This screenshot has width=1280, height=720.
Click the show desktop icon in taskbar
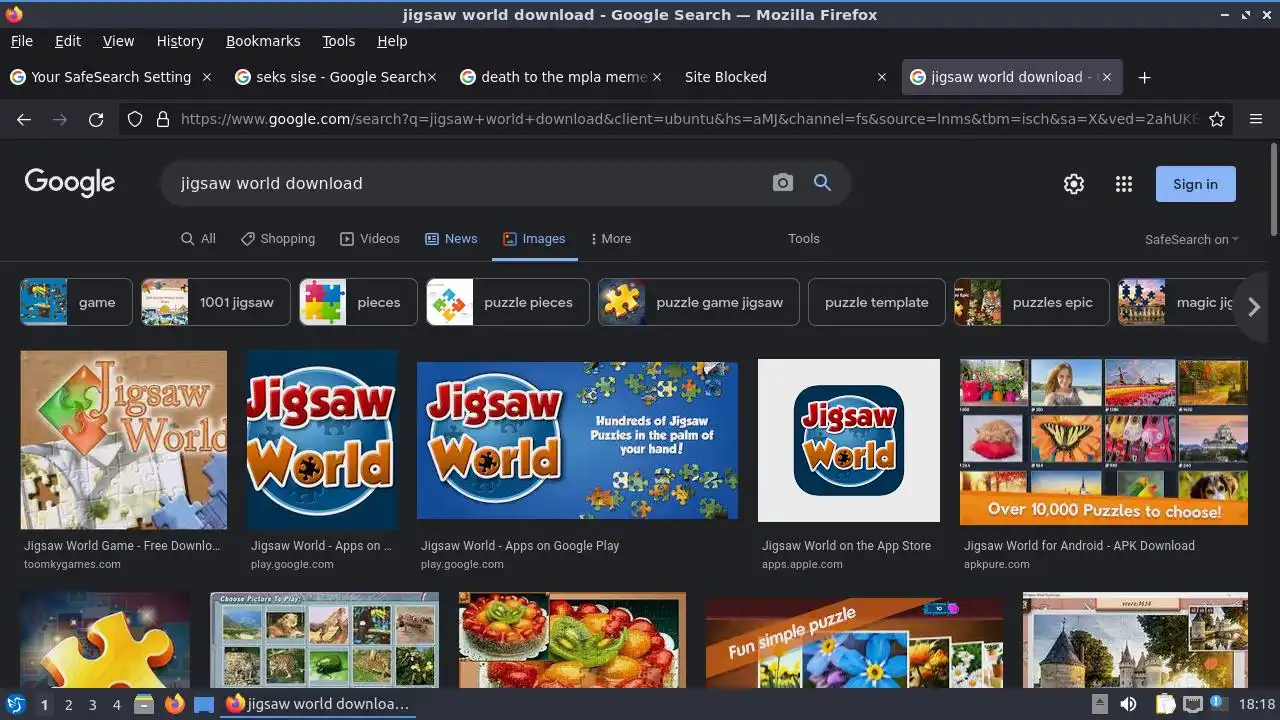click(x=204, y=704)
